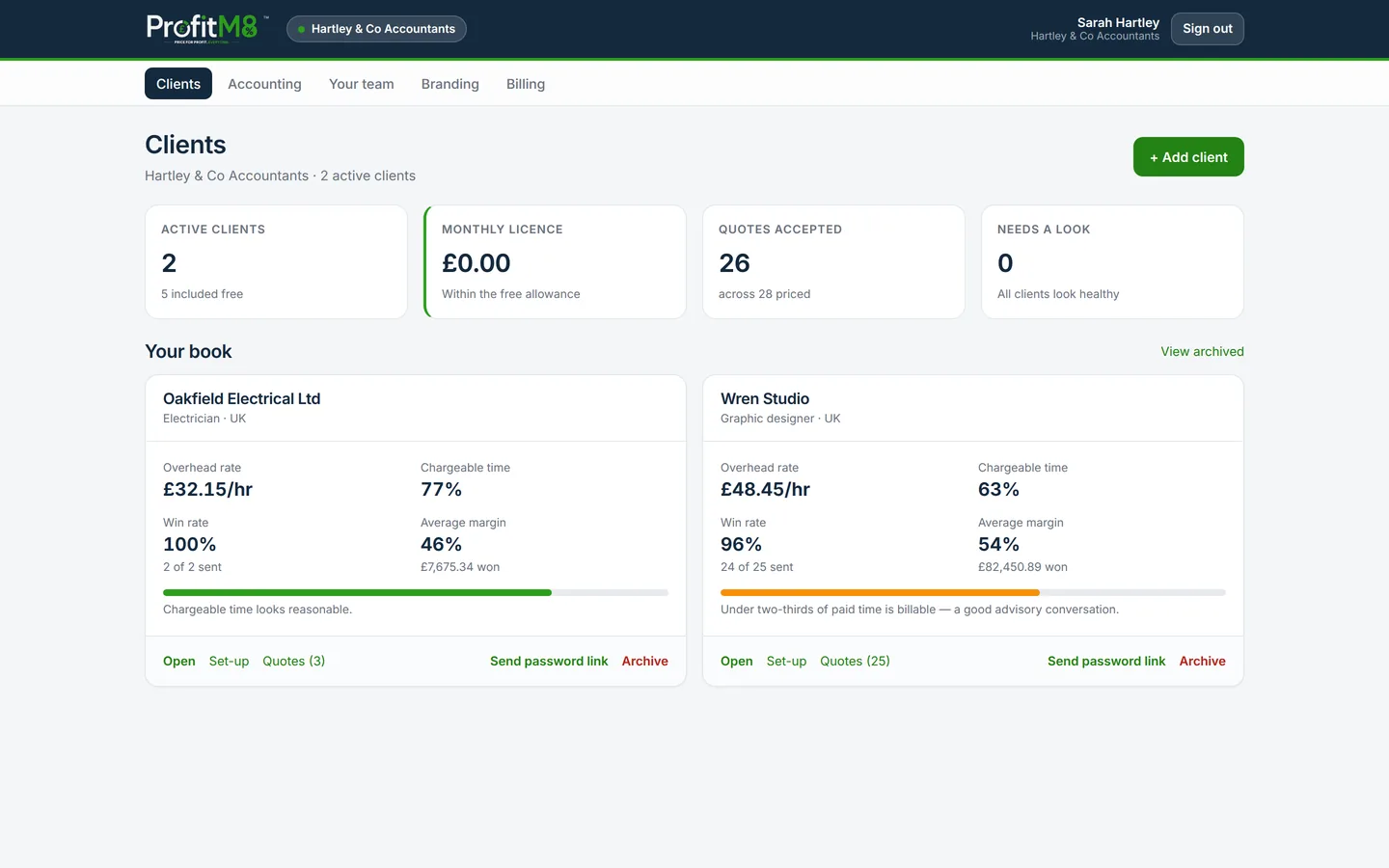View Quotes (25) for Wren Studio
1389x868 pixels.
pyautogui.click(x=855, y=661)
